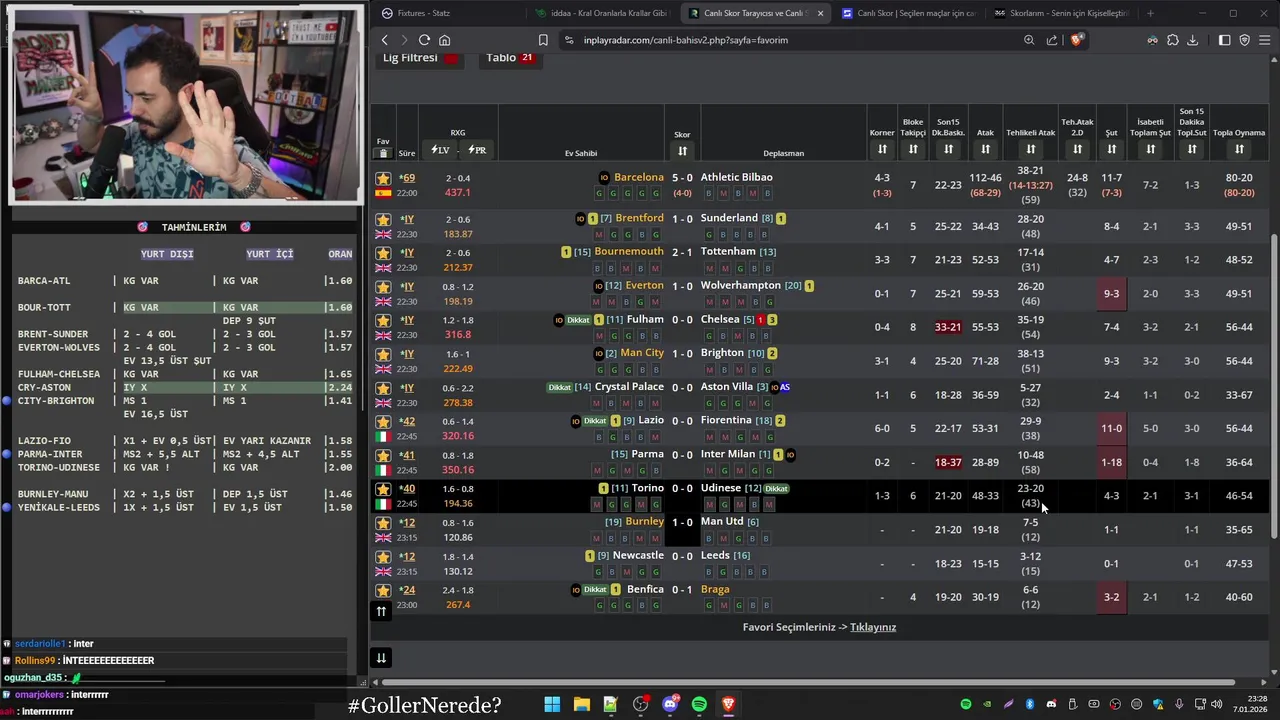Unfavorite the Barcelona match star
The image size is (1280, 720).
383,178
